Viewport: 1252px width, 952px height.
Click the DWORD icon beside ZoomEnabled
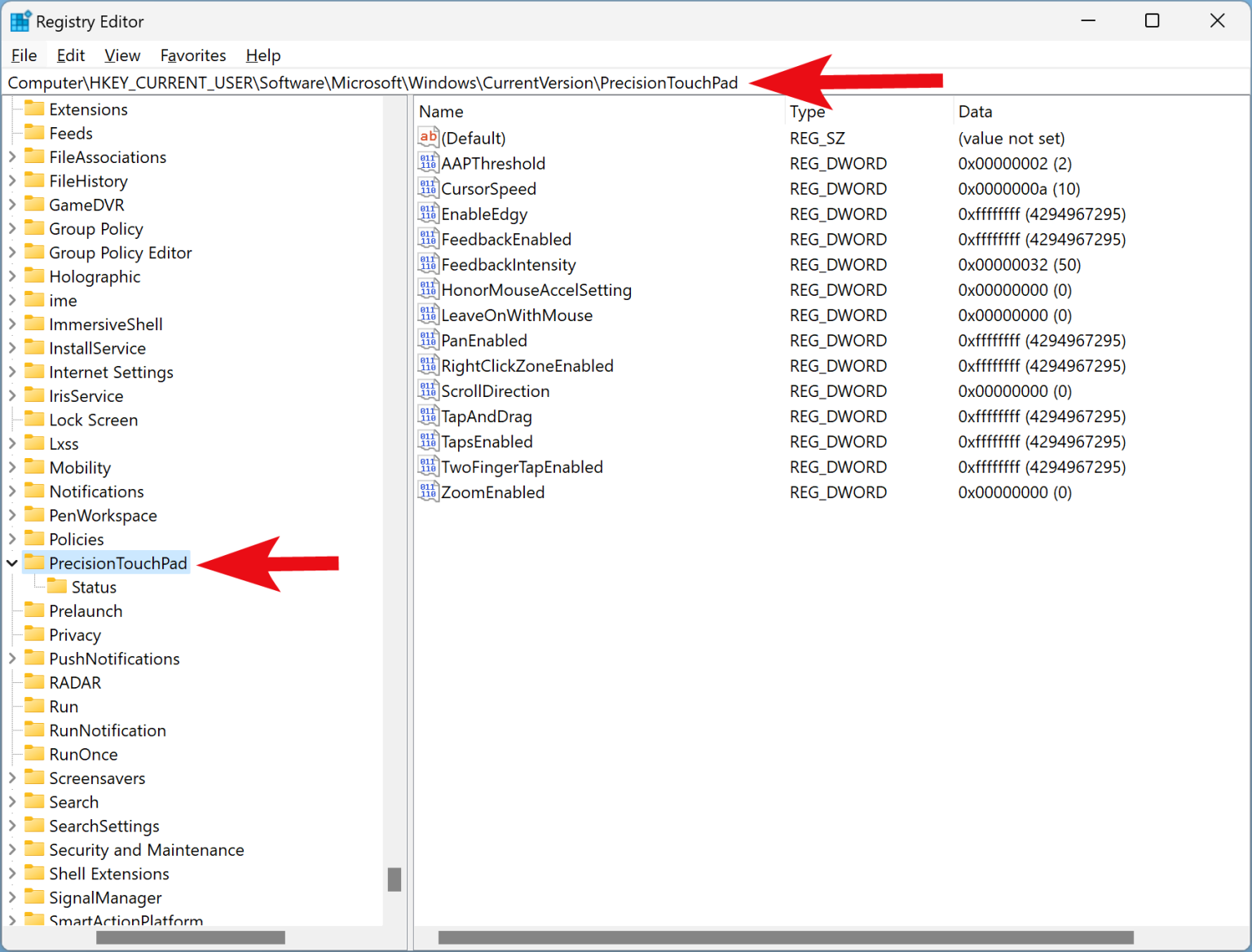click(x=428, y=491)
